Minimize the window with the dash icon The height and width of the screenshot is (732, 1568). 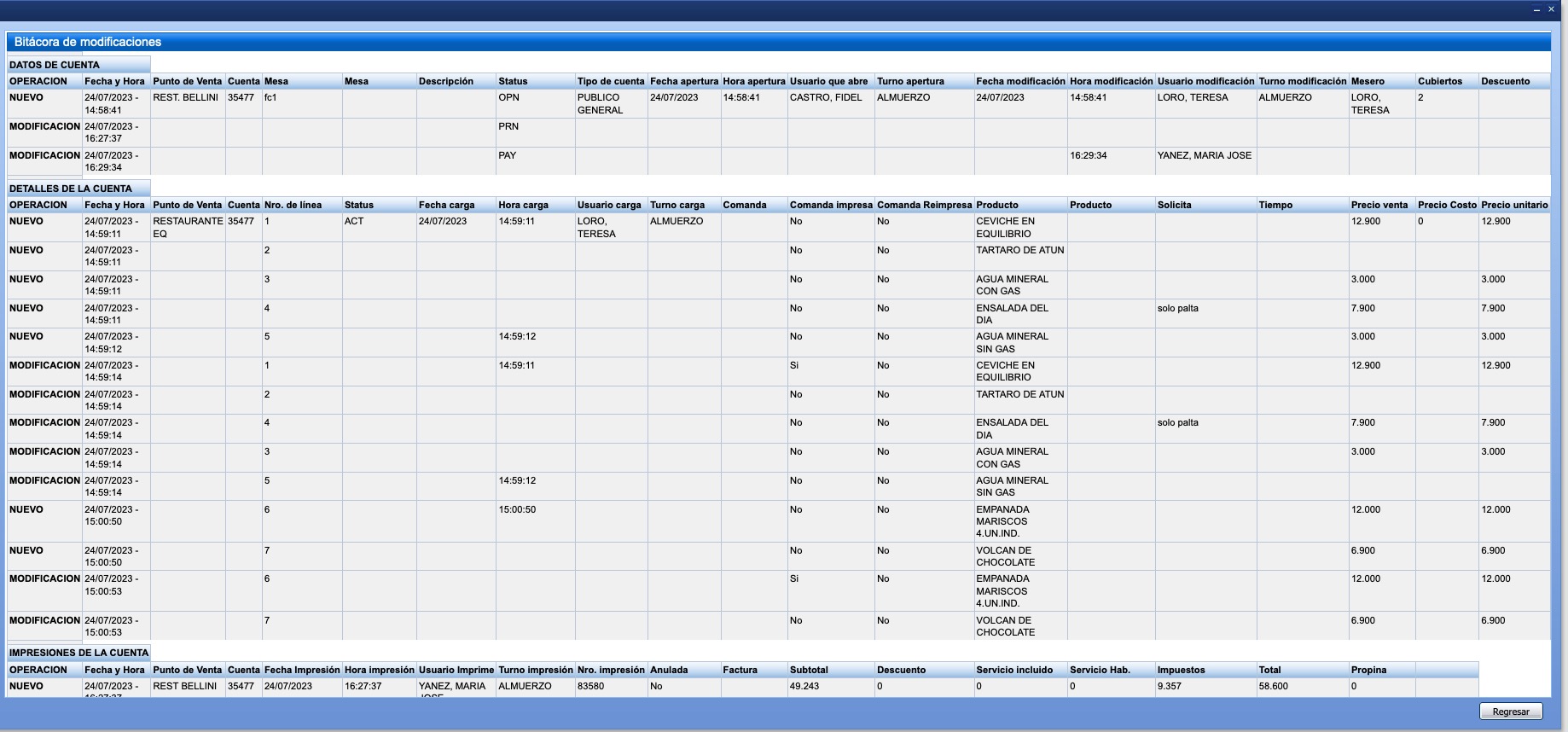[x=1537, y=9]
